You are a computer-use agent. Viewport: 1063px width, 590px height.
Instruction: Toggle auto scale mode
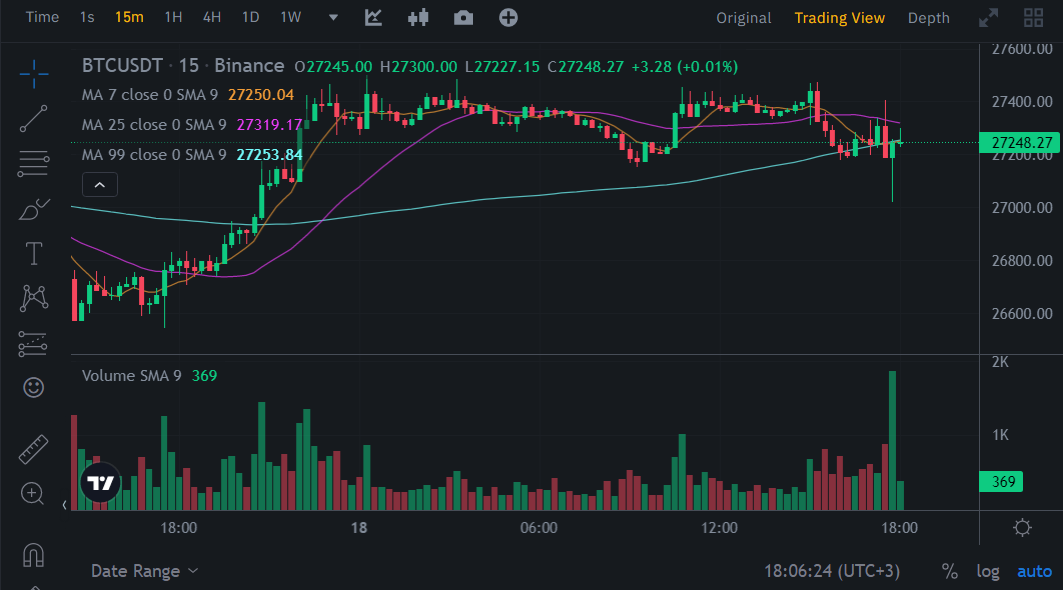click(1034, 572)
